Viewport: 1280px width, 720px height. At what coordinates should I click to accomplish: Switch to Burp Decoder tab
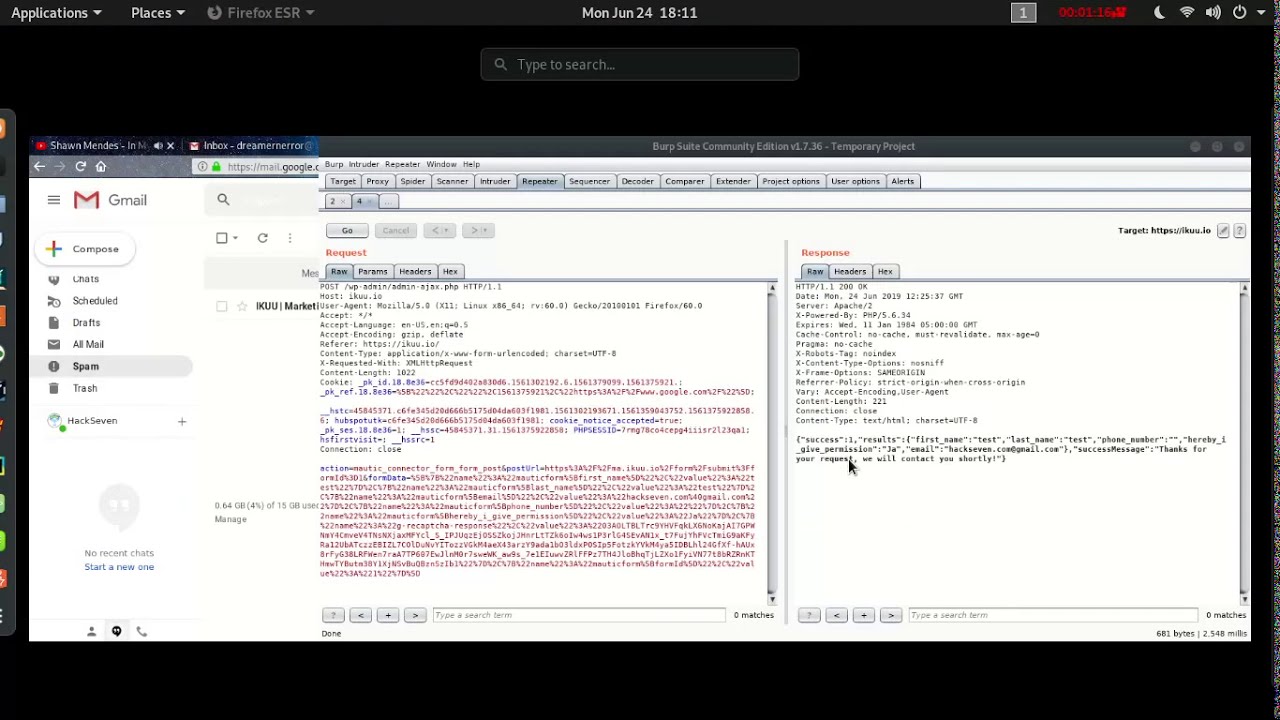click(637, 182)
